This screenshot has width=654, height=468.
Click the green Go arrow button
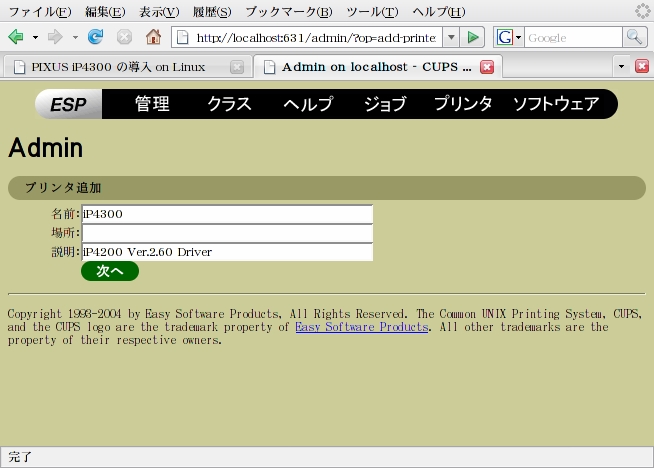pos(473,38)
